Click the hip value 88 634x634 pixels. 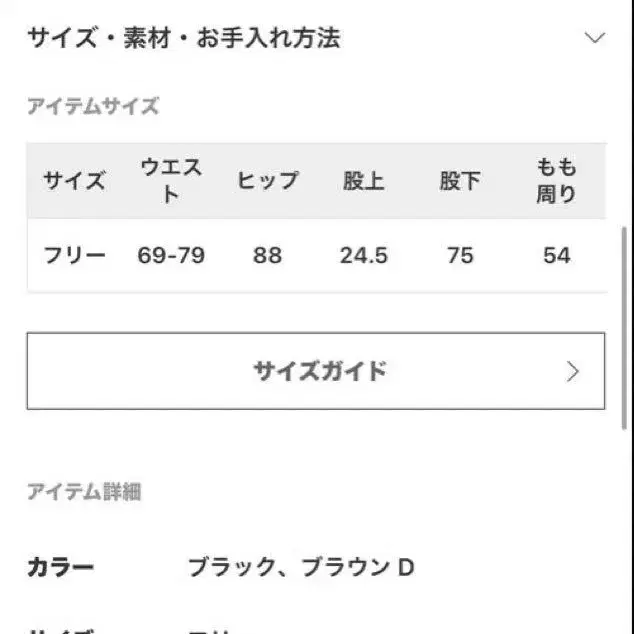267,255
